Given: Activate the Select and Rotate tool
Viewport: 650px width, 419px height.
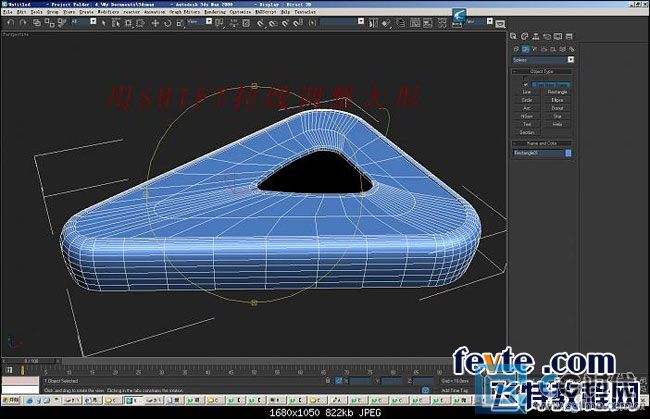Looking at the screenshot, I should point(167,23).
